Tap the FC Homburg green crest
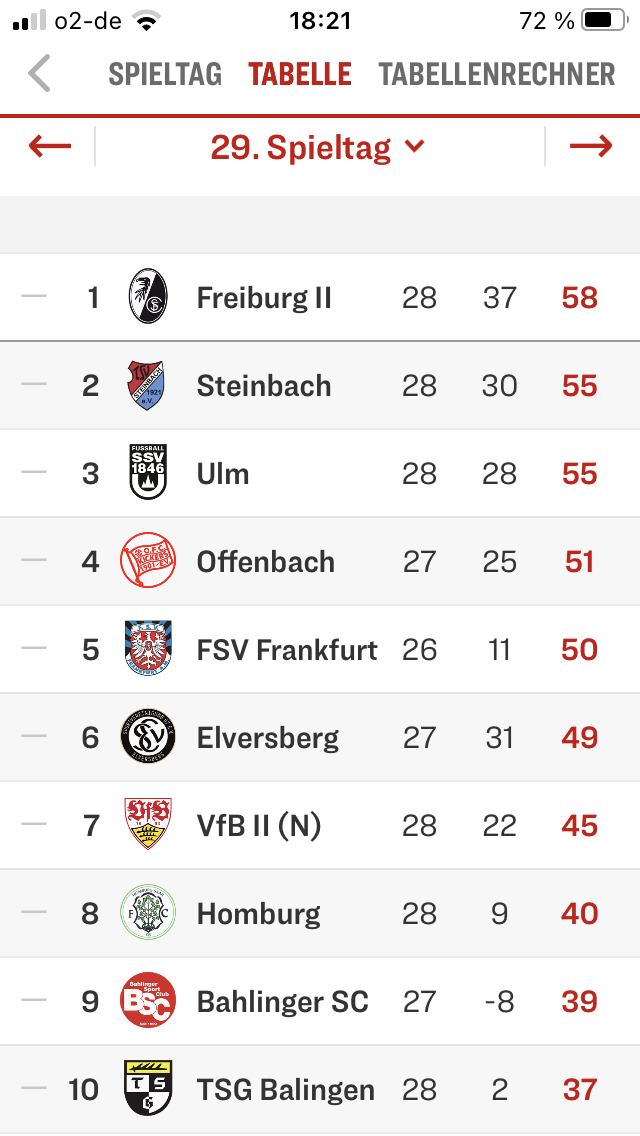The width and height of the screenshot is (640, 1136). pos(148,912)
